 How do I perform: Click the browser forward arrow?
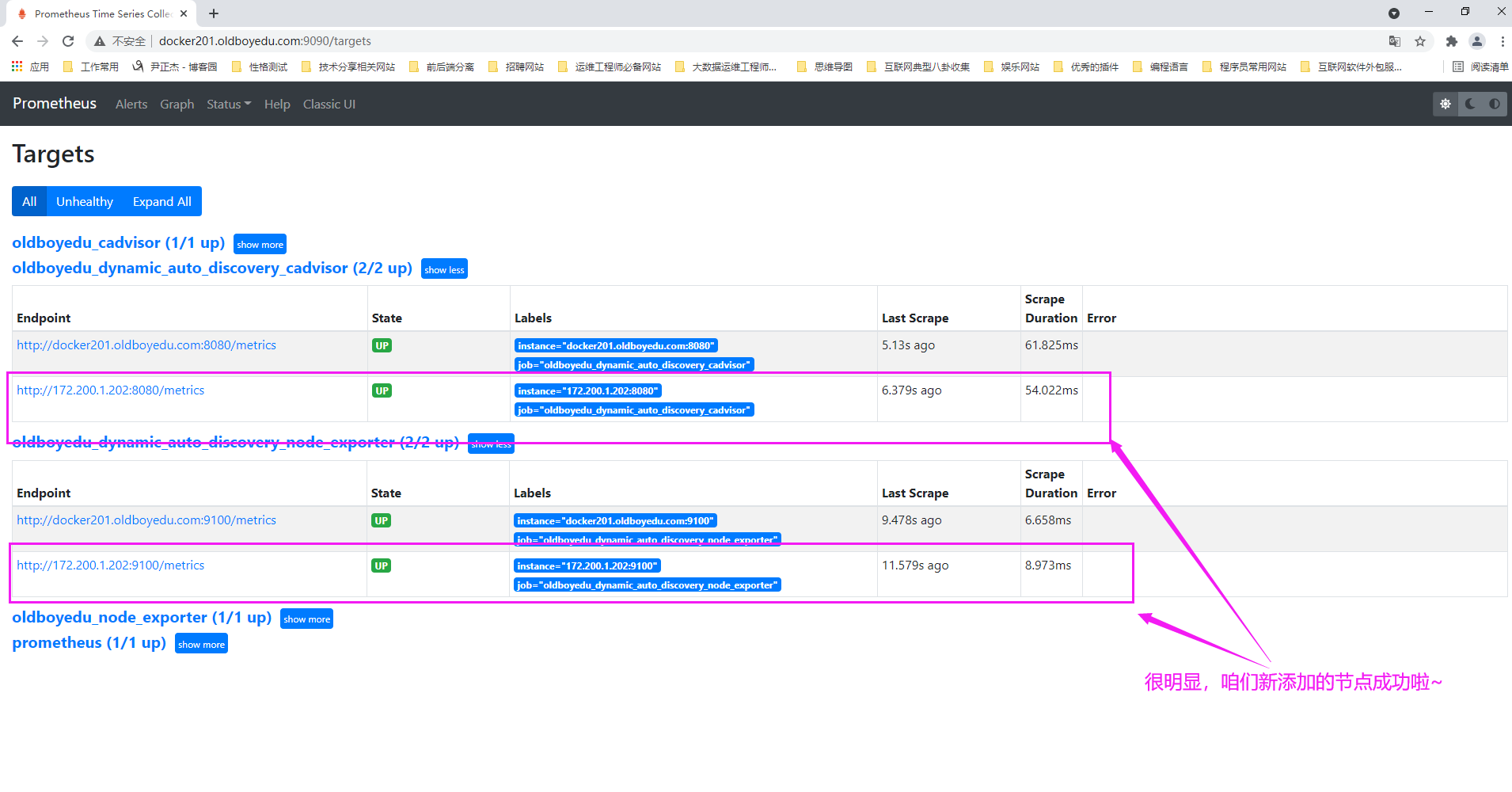coord(43,41)
